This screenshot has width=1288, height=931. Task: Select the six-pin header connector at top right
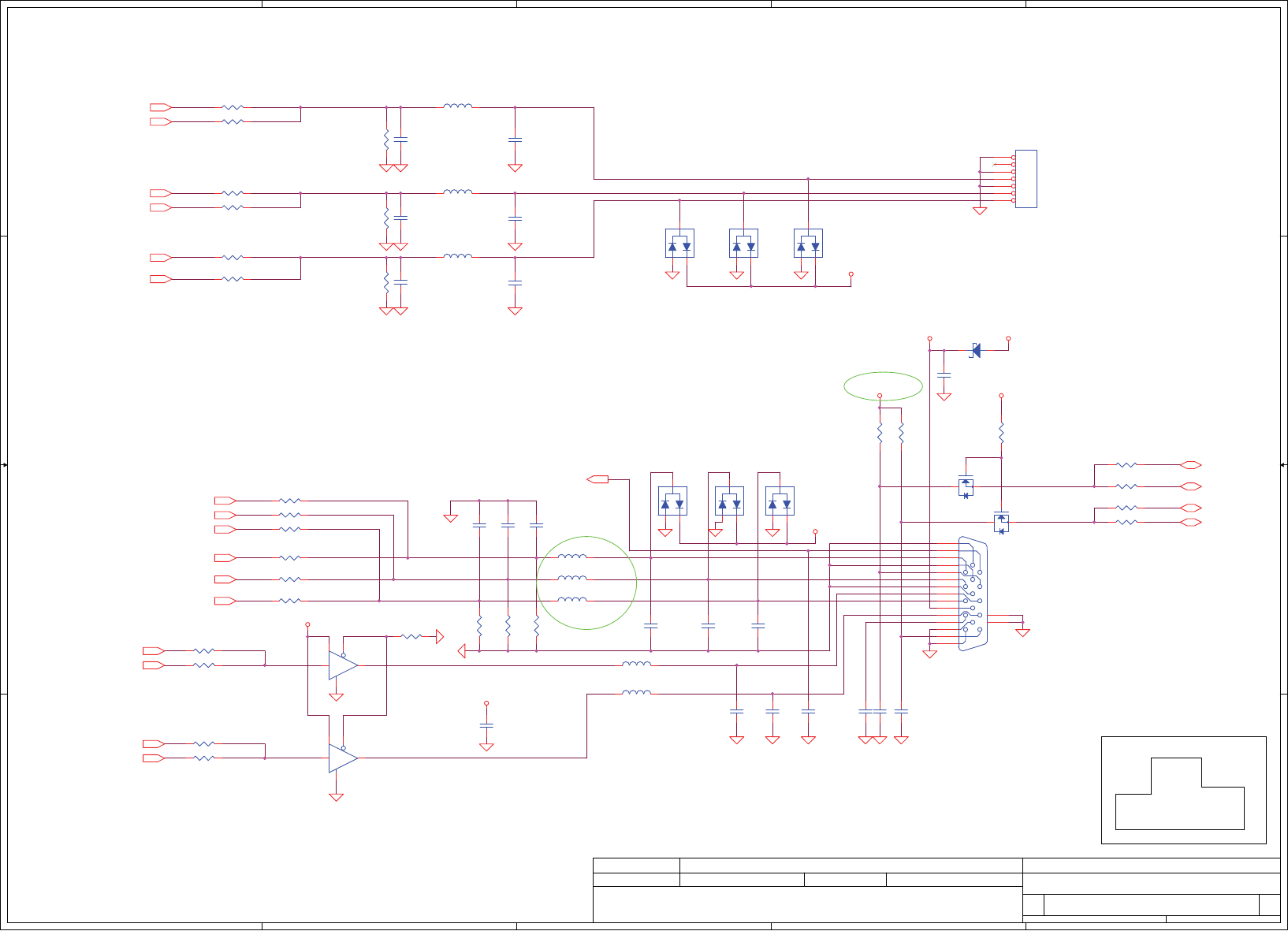1026,179
